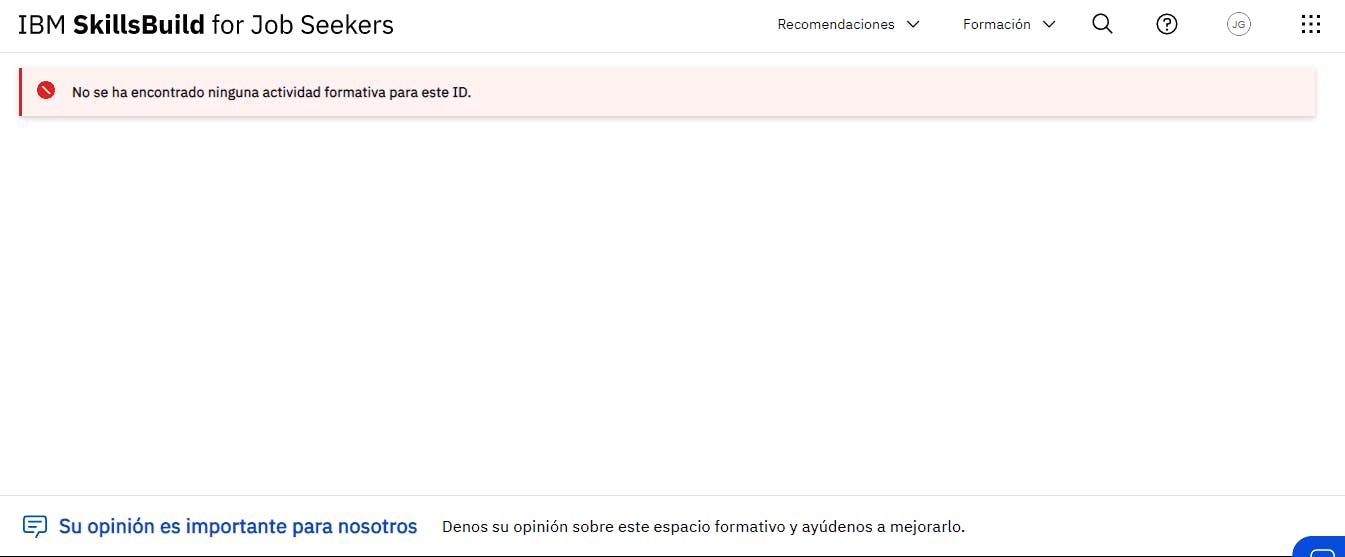Follow the 'Su opinión es importante para nosotros' link
This screenshot has height=557, width=1345.
click(238, 526)
